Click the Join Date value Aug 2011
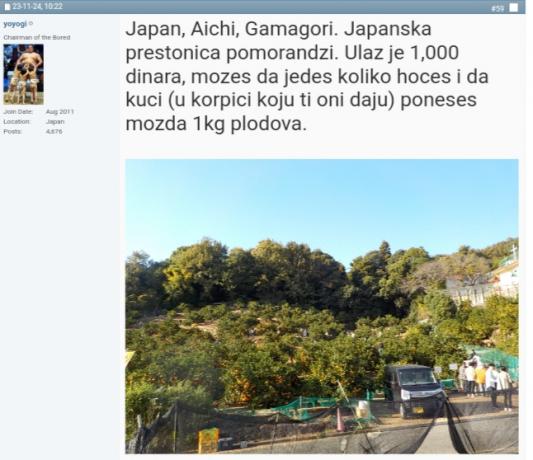 [x=60, y=112]
